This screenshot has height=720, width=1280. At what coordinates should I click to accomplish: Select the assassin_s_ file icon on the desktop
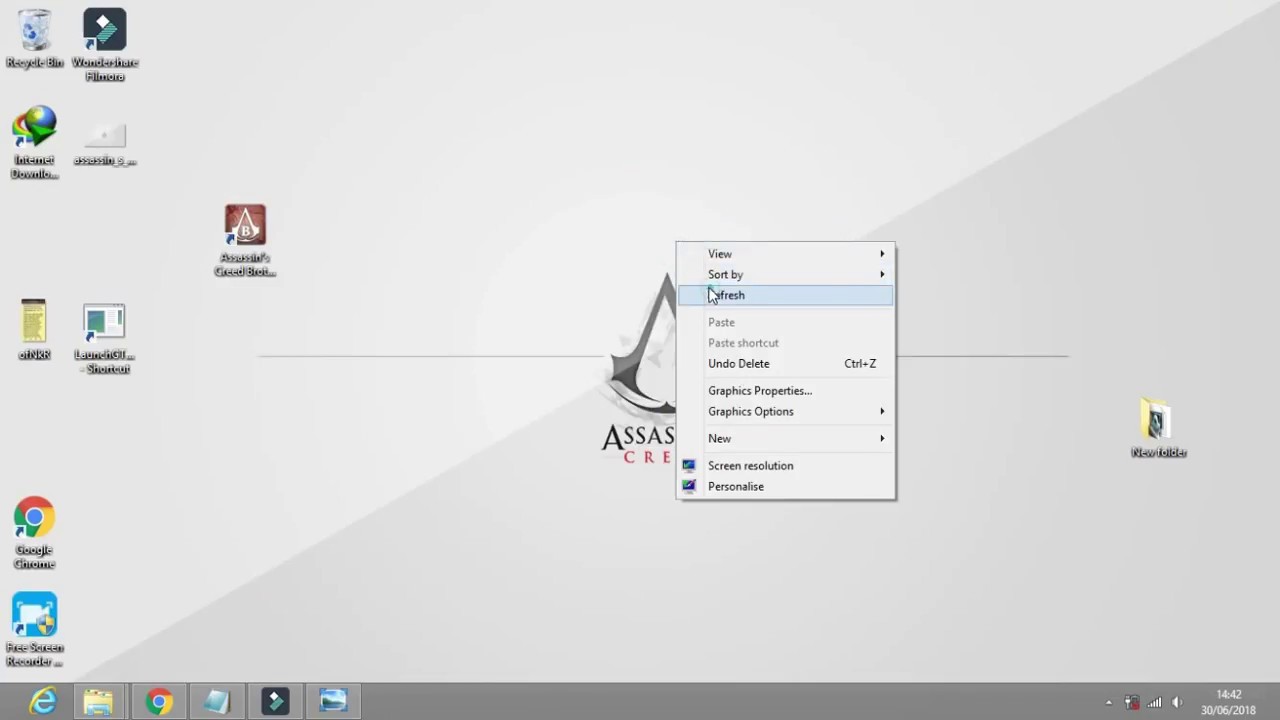click(105, 143)
